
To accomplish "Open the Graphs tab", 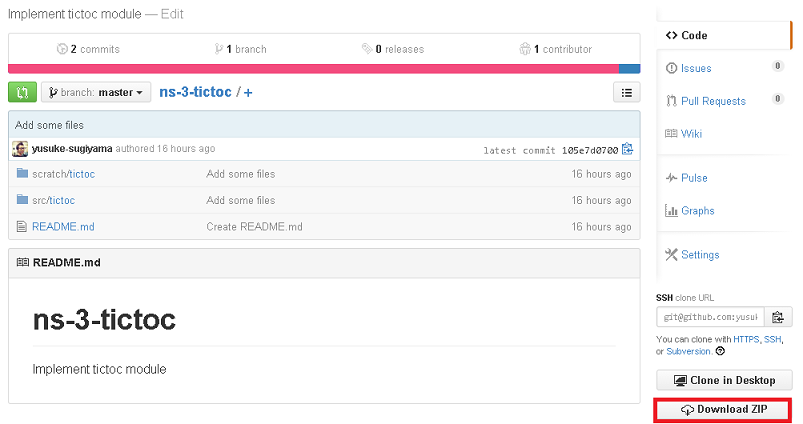I will [698, 210].
